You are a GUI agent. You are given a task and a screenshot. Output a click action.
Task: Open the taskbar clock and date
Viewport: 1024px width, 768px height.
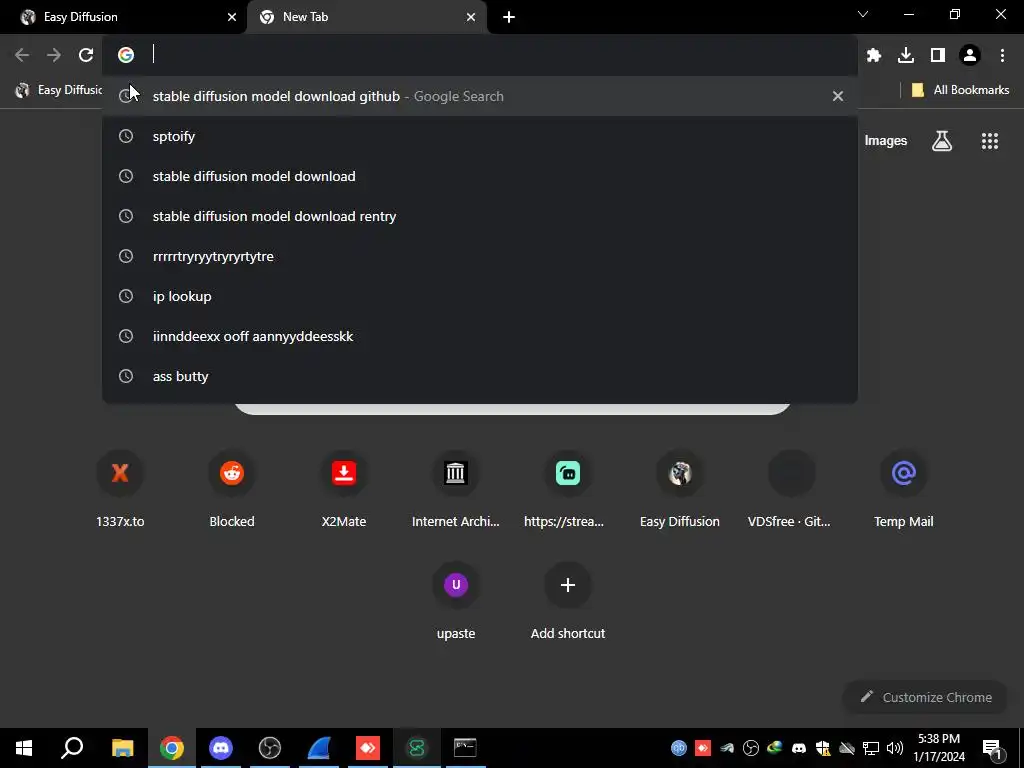point(938,748)
